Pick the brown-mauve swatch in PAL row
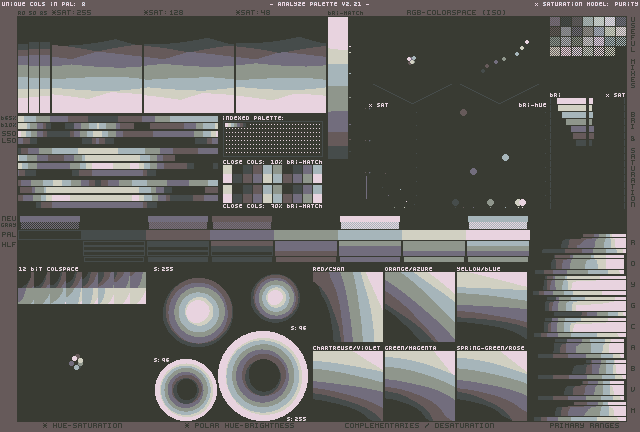640x432 pixels. 178,235
